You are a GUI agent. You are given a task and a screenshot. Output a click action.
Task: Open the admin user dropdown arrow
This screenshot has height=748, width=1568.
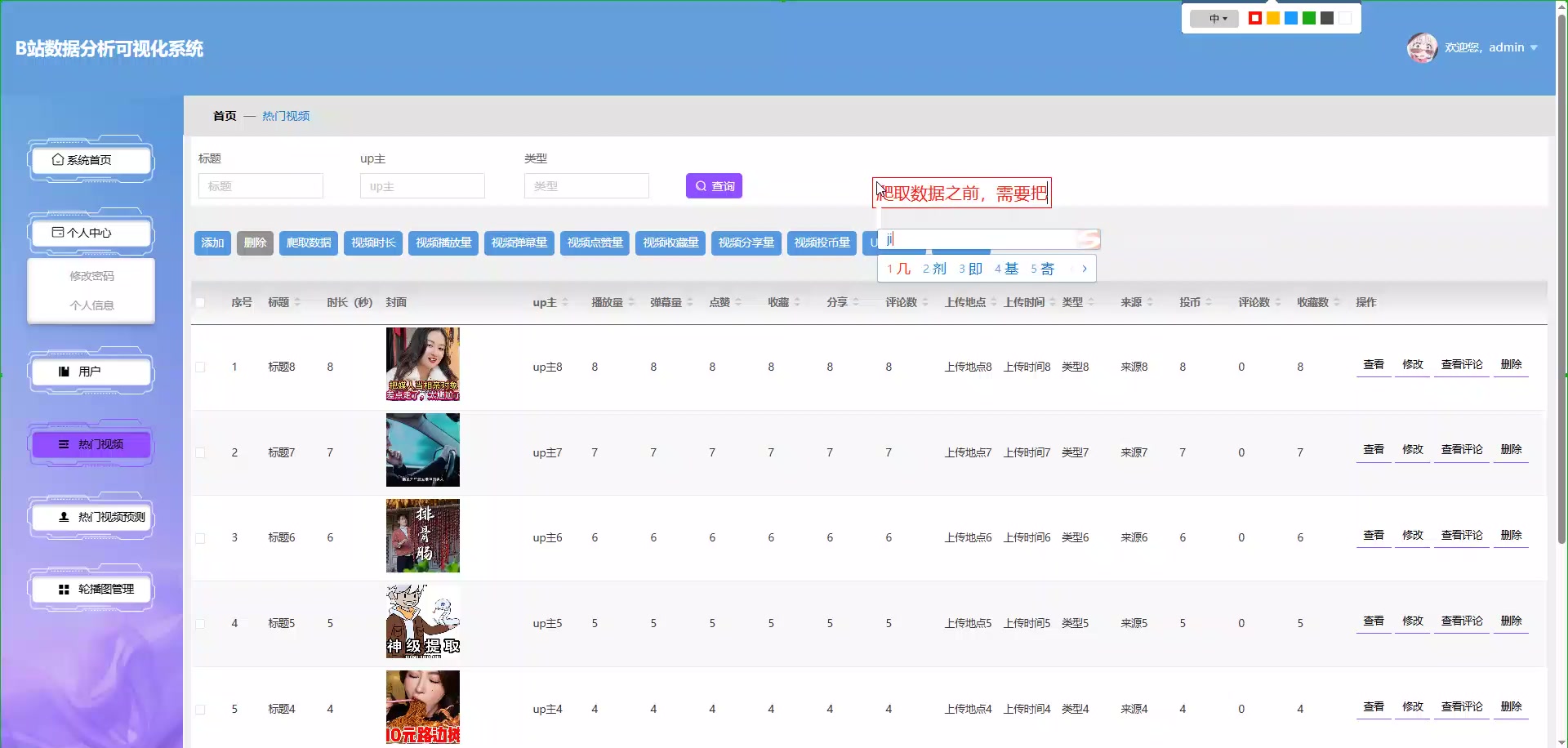(x=1534, y=47)
